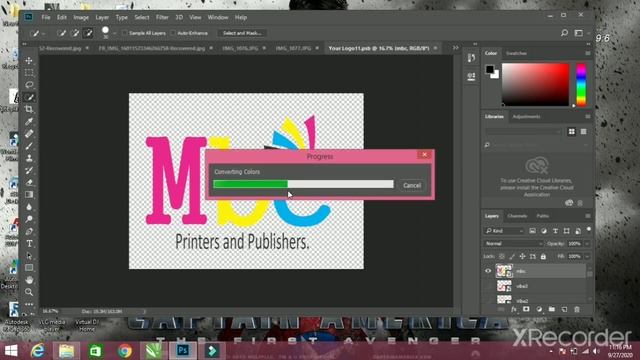Select the Eyedropper tool

coord(29,121)
